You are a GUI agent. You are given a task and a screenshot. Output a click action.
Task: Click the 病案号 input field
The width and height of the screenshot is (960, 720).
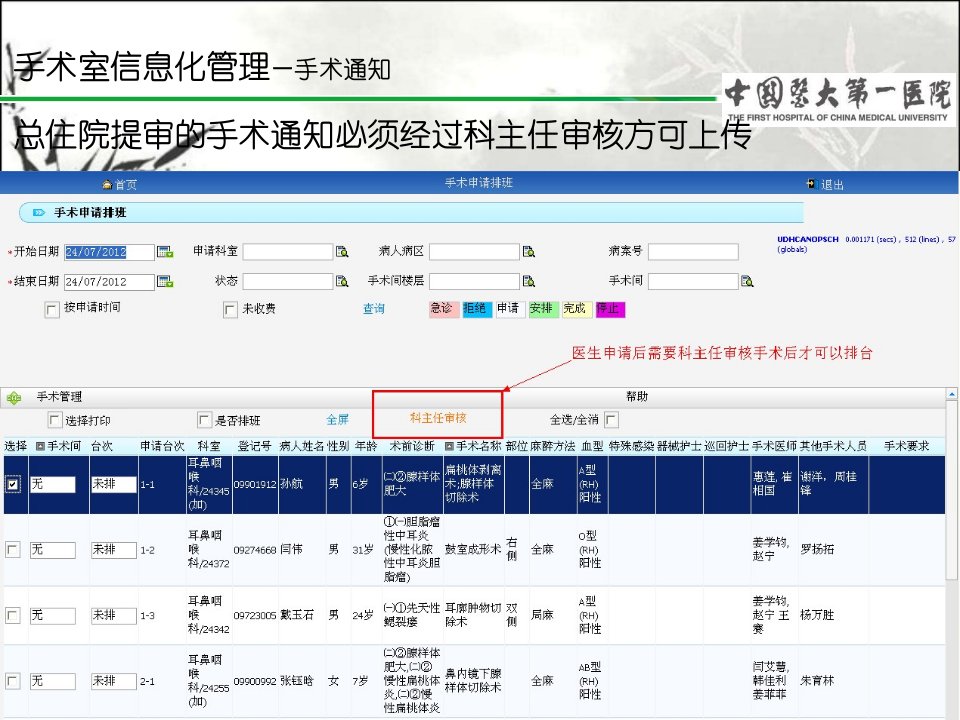coord(694,252)
